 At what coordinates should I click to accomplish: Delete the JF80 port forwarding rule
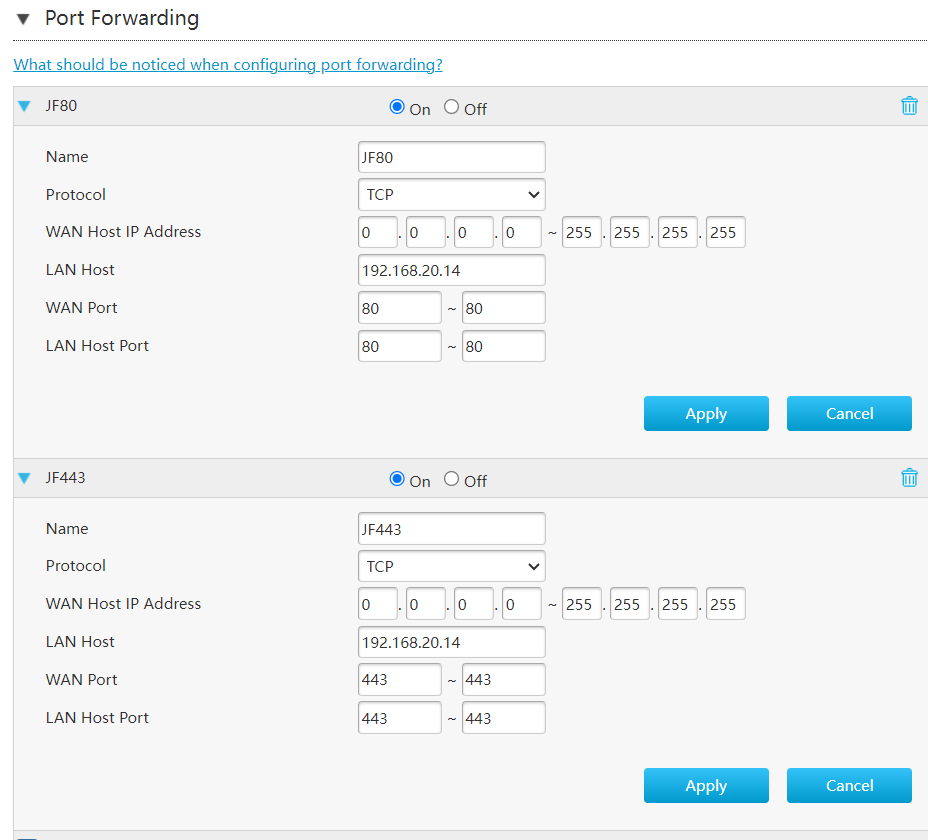[908, 106]
